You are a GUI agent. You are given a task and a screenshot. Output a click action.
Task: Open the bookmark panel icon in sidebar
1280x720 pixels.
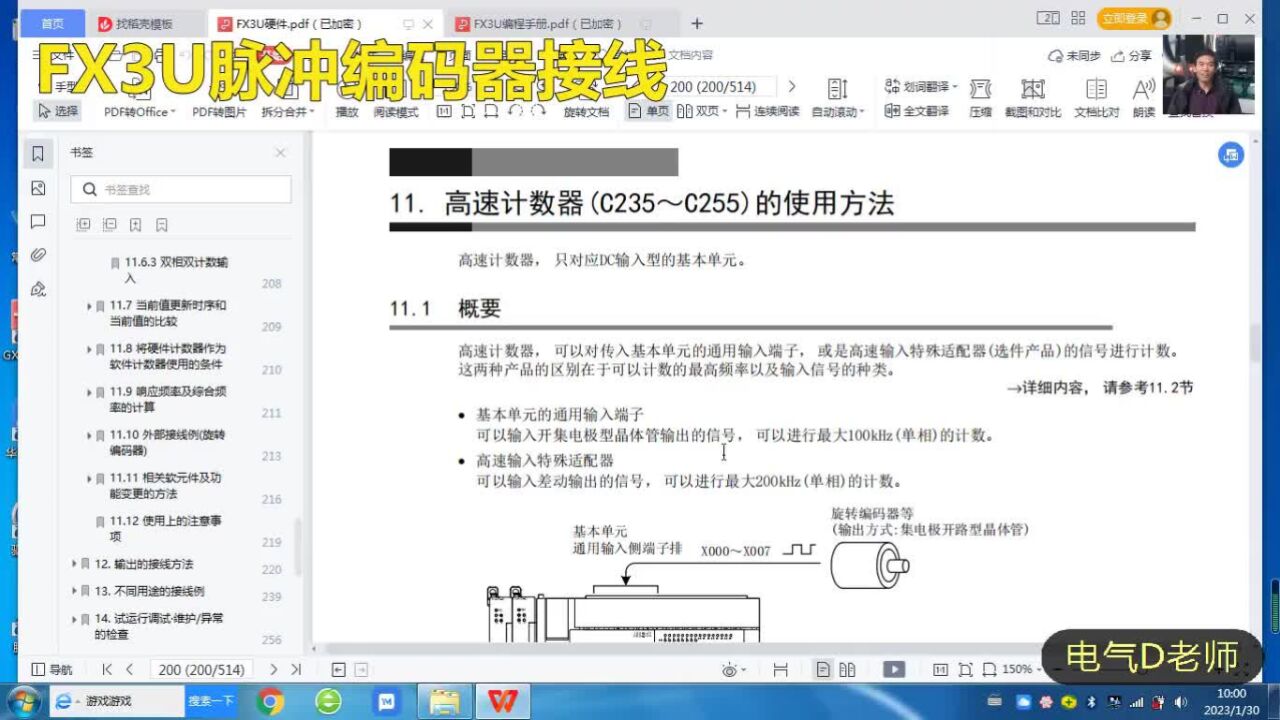38,154
